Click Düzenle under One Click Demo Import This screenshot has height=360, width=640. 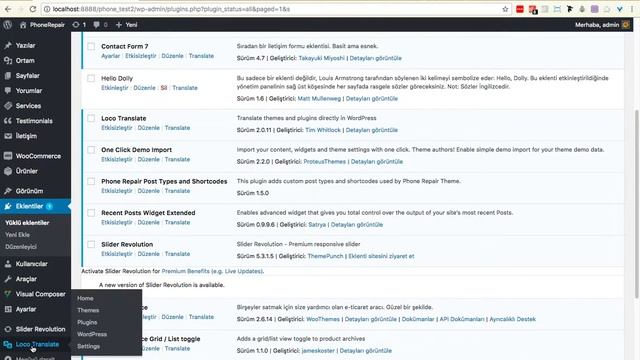click(x=149, y=159)
